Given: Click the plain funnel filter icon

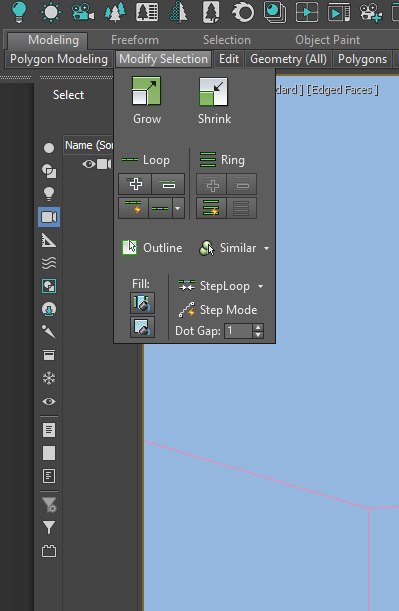Looking at the screenshot, I should point(49,527).
